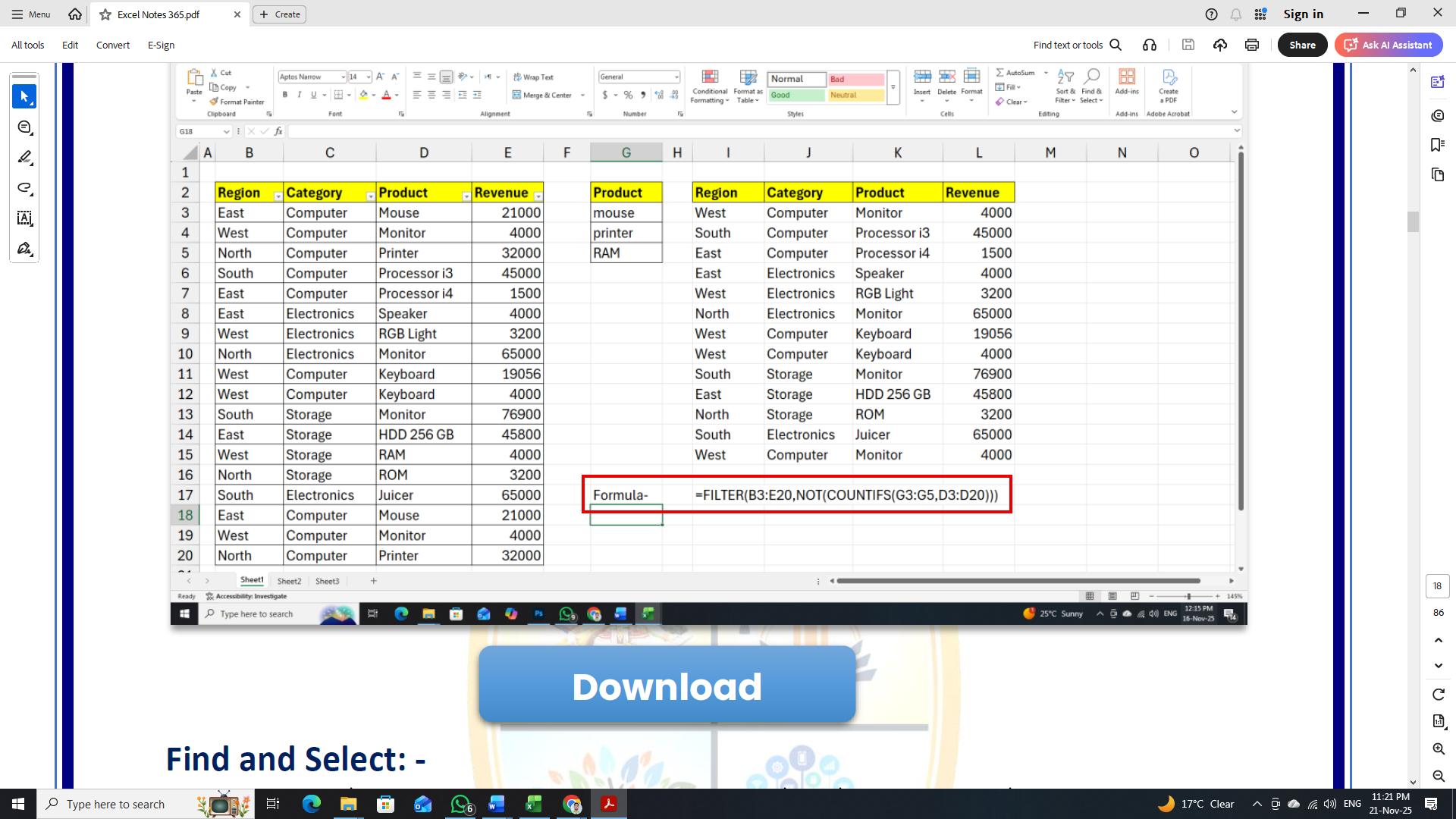Image resolution: width=1456 pixels, height=819 pixels.
Task: Save the PDF using the save icon
Action: coord(1188,45)
